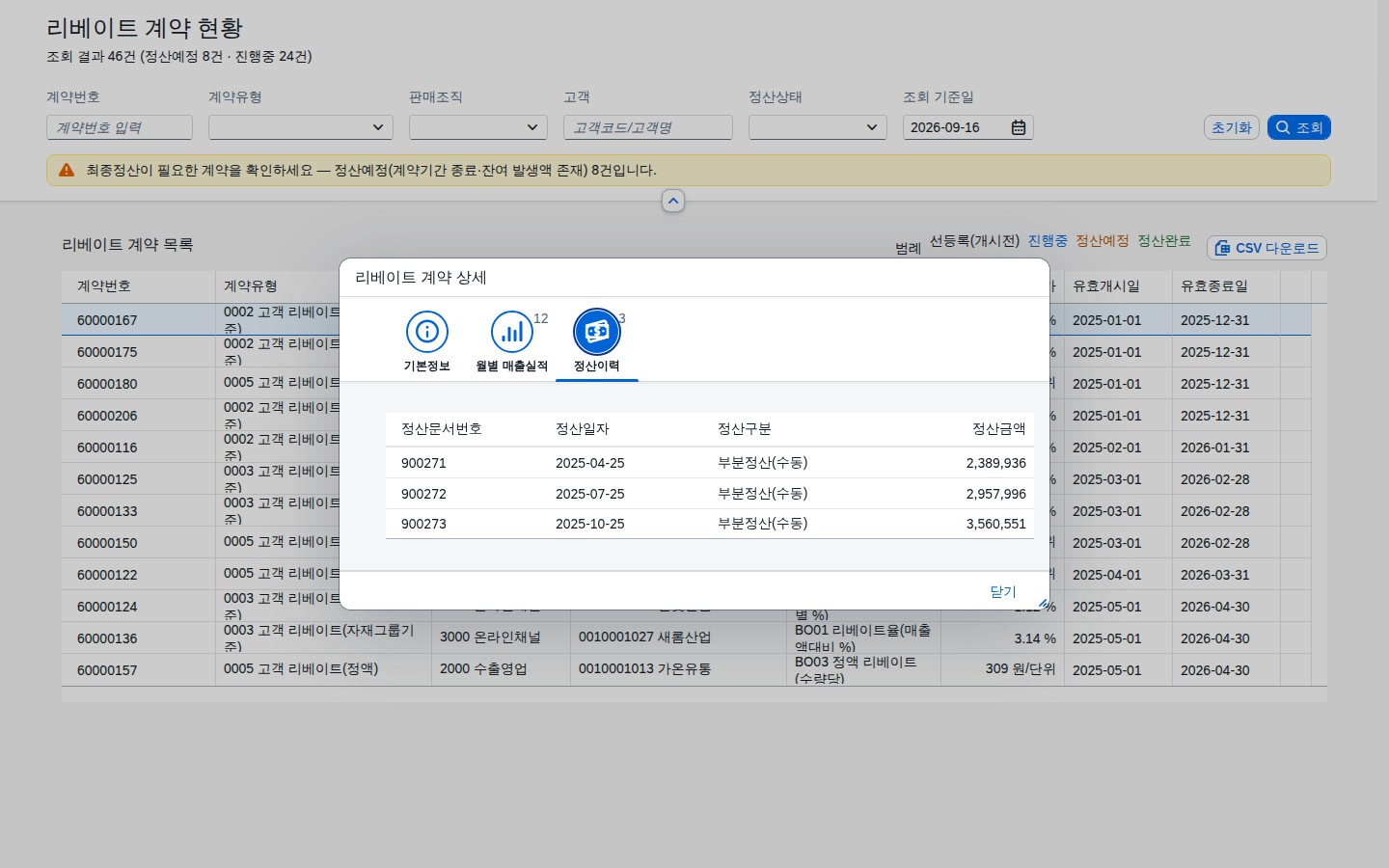Select contract row 60000206

pyautogui.click(x=107, y=416)
